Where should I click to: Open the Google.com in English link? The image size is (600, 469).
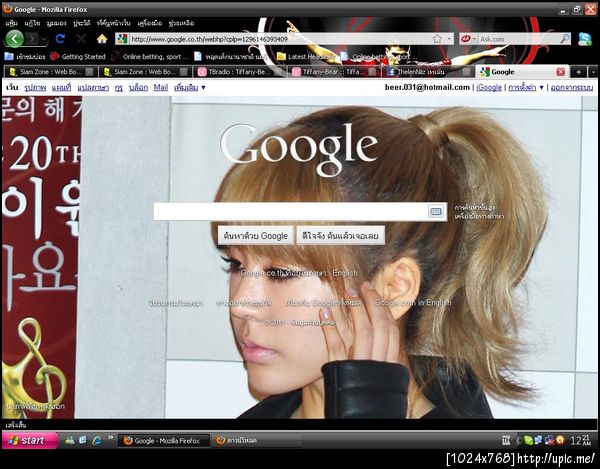pos(413,303)
